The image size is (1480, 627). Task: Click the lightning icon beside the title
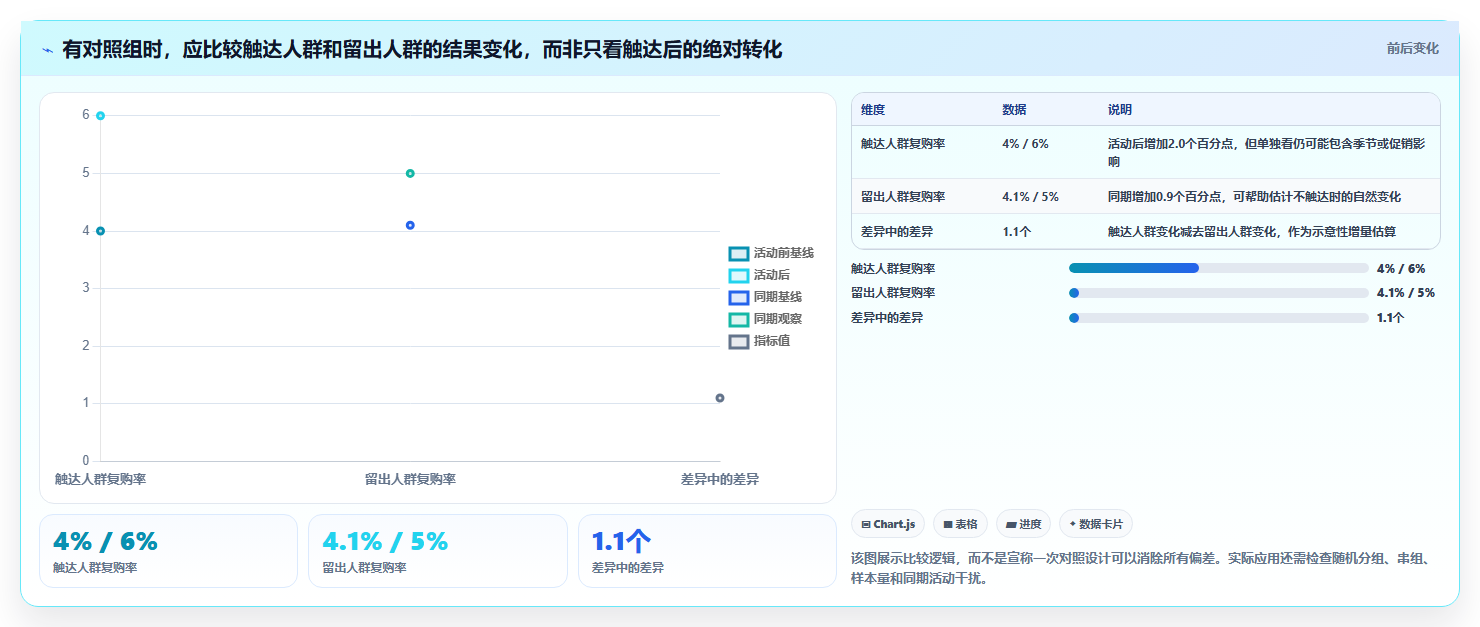(x=47, y=50)
